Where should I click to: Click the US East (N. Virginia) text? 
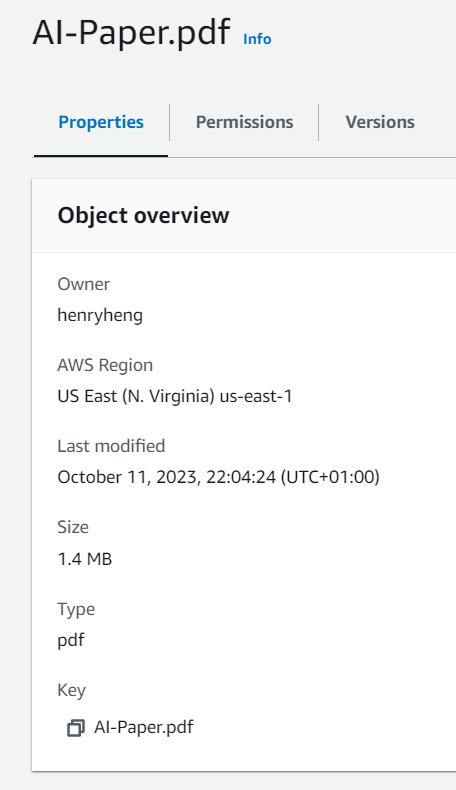click(x=137, y=397)
